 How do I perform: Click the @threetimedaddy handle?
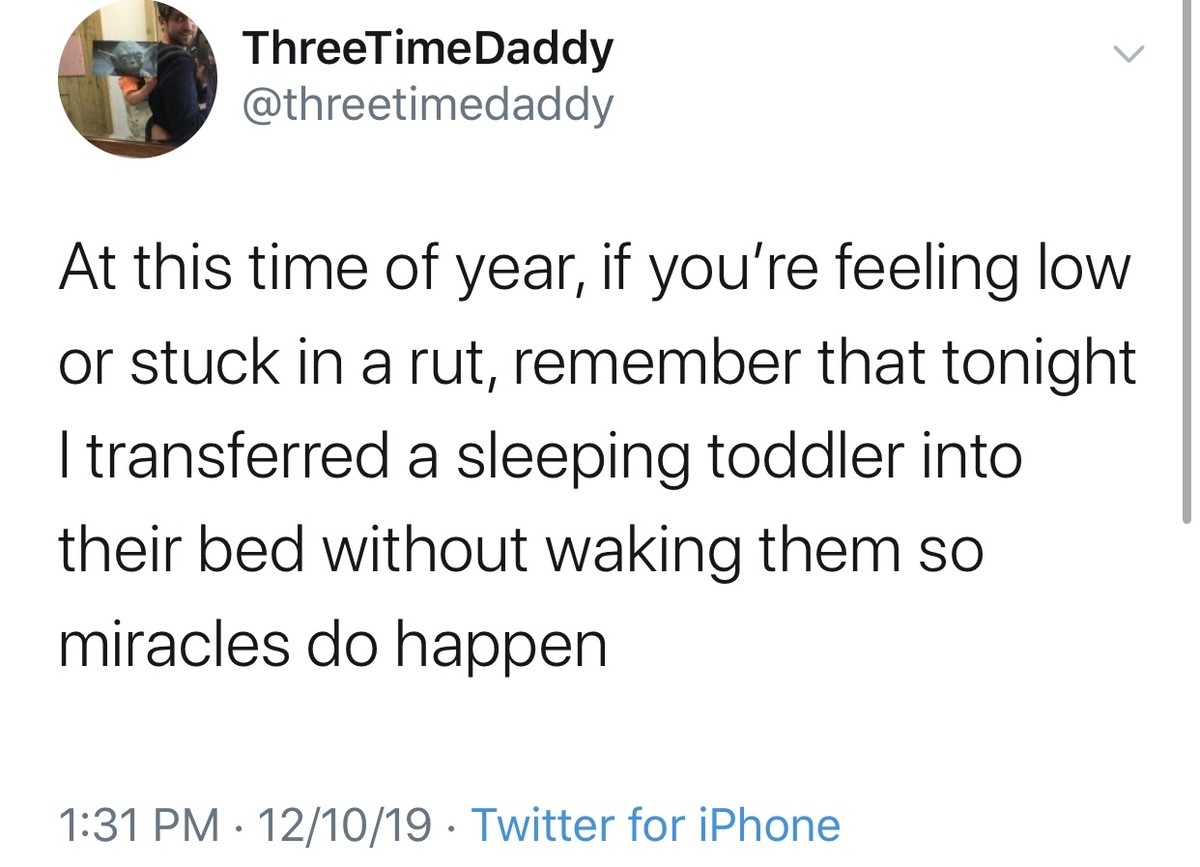click(x=427, y=105)
